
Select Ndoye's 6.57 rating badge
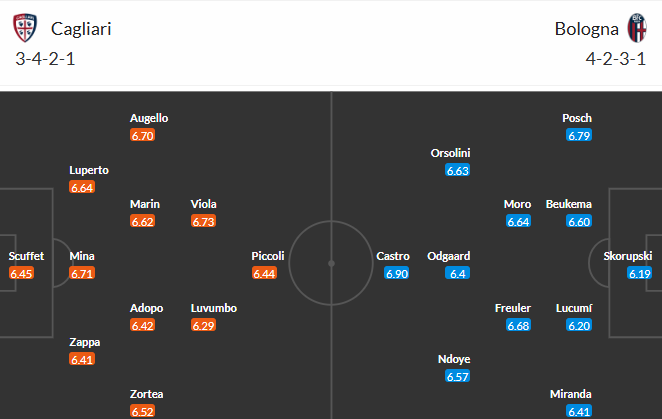pyautogui.click(x=458, y=376)
